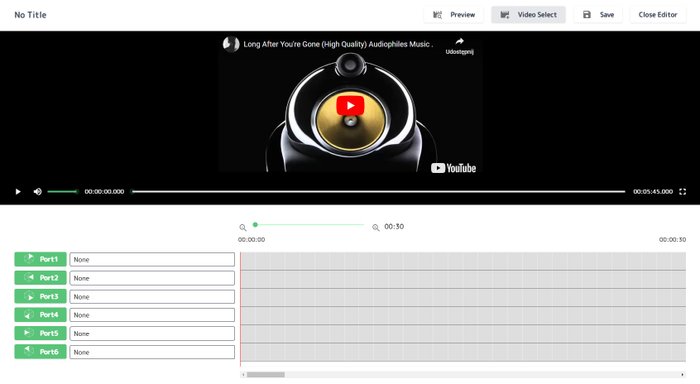Open the Port4 None selection field
The height and width of the screenshot is (384, 700).
pos(152,315)
